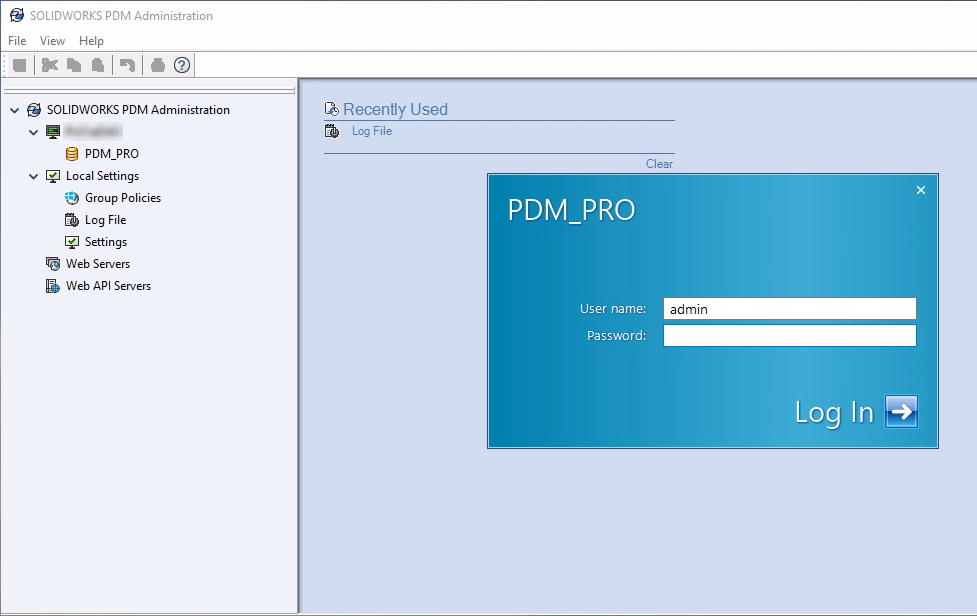Screen dimensions: 977x616
Task: Click the Cut scissors toolbar icon
Action: pyautogui.click(x=49, y=65)
